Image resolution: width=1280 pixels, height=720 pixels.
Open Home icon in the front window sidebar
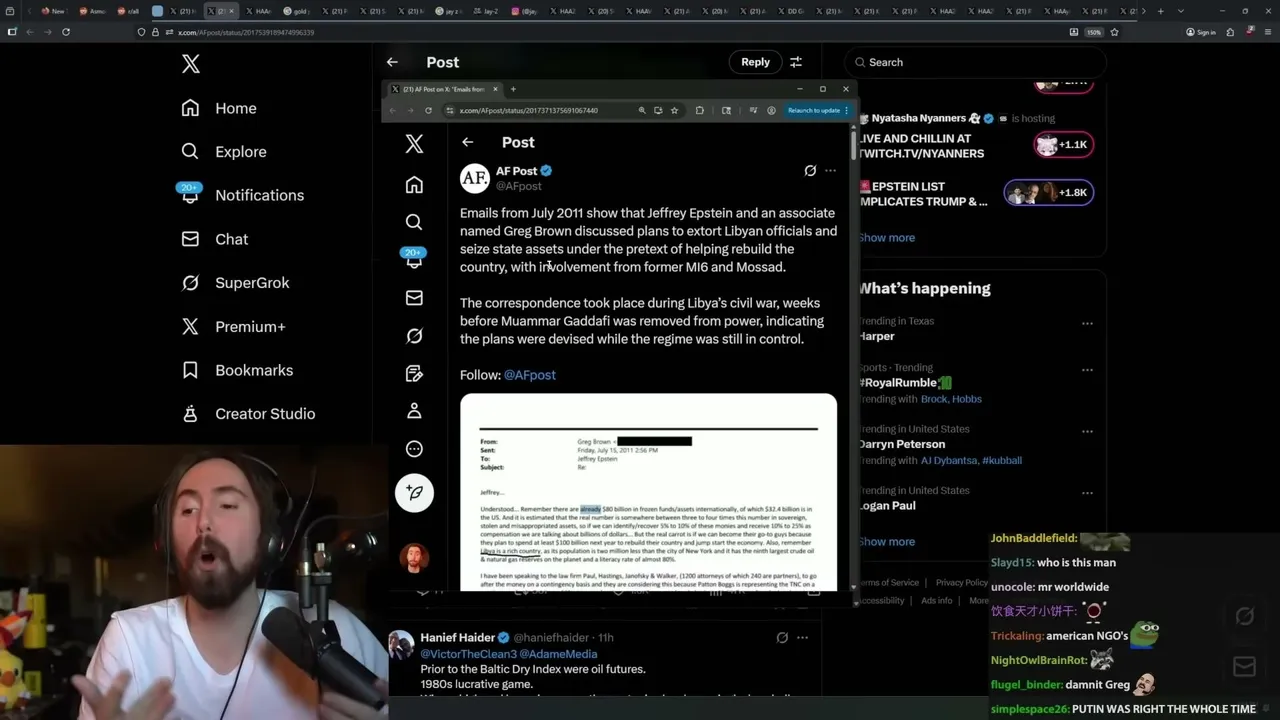[414, 185]
